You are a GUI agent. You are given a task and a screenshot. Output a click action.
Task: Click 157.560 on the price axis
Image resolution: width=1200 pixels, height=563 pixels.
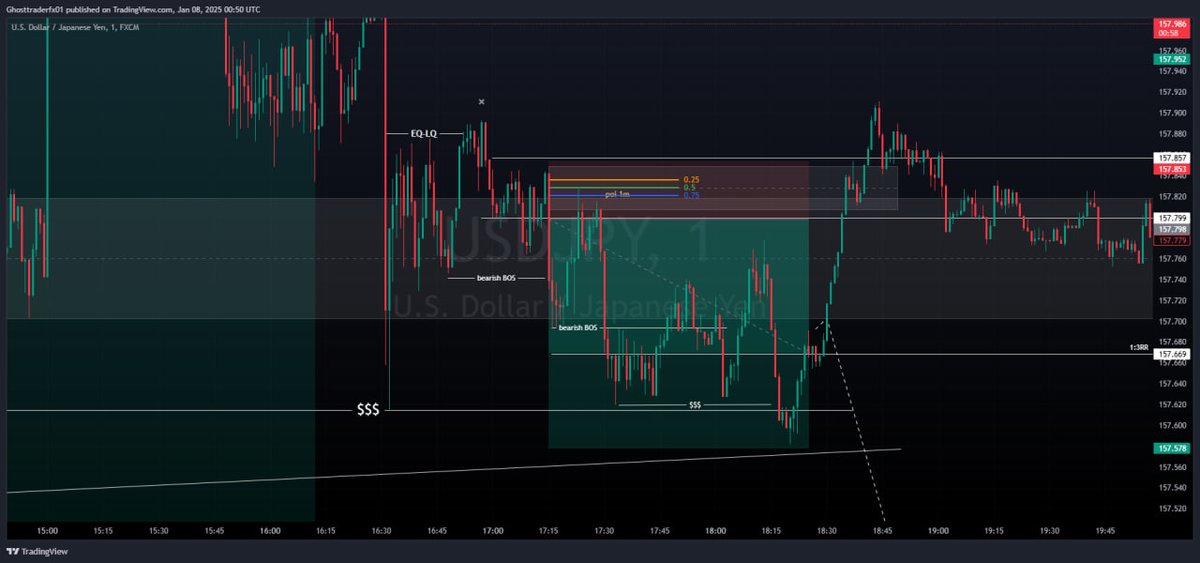point(1172,467)
